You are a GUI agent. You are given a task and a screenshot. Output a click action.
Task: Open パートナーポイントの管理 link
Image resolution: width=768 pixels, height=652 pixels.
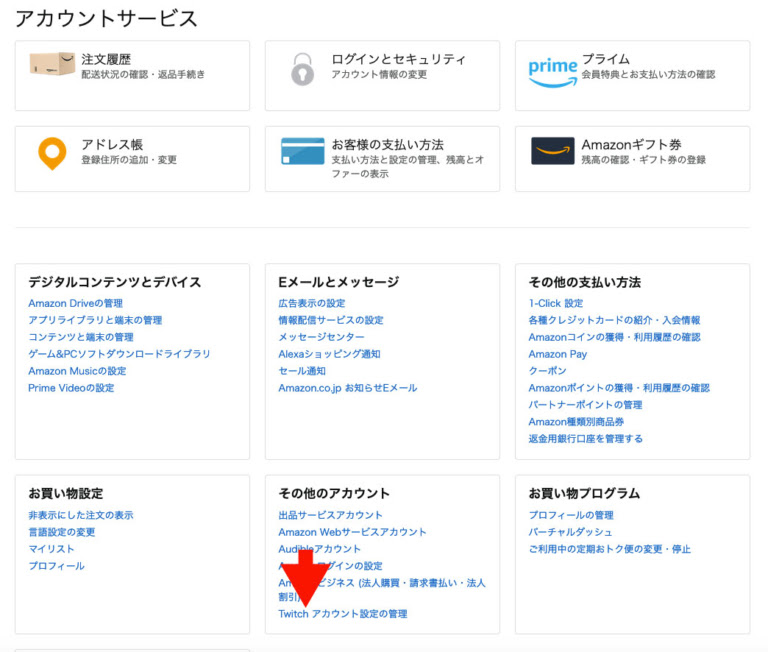click(x=585, y=405)
